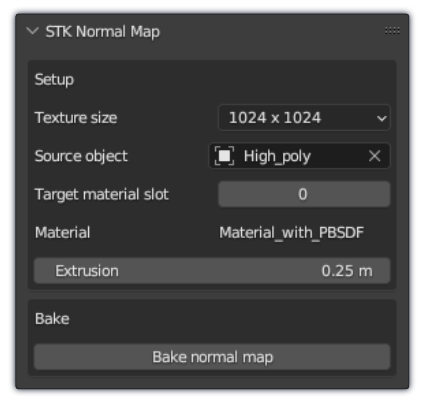The image size is (425, 406).
Task: Click the Texture size dropdown arrow
Action: tap(382, 118)
